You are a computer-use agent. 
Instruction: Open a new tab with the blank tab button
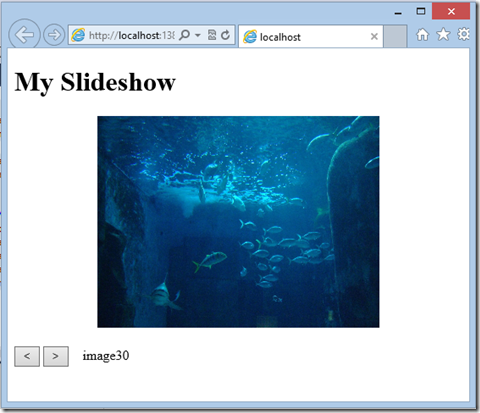coord(395,36)
